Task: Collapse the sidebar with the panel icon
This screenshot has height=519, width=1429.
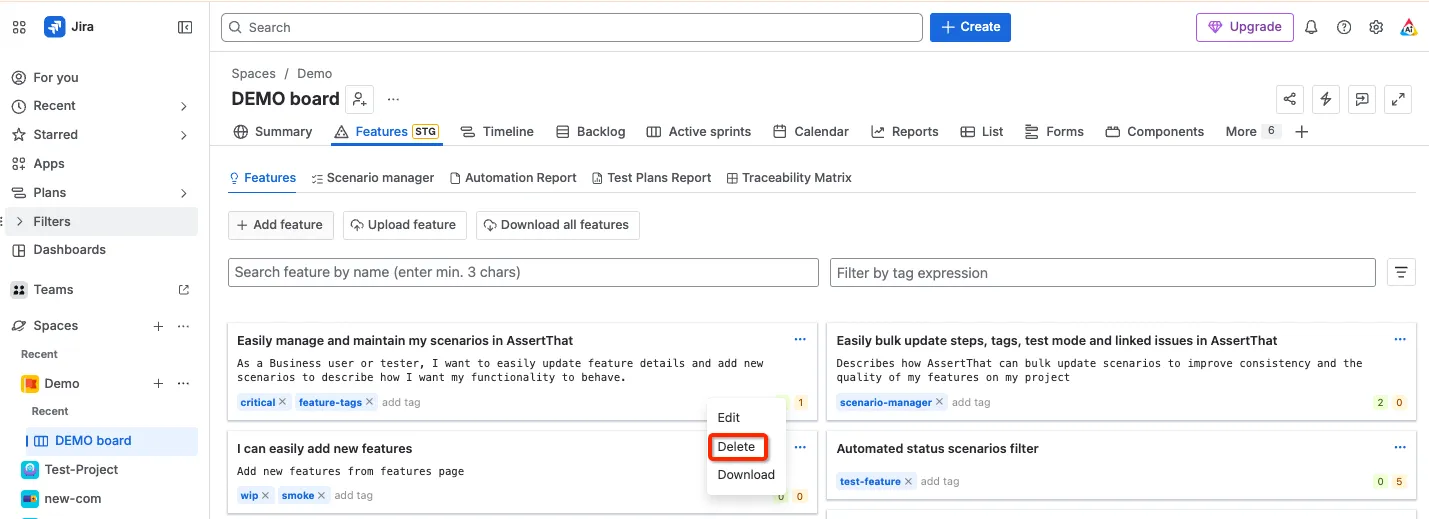Action: [185, 27]
